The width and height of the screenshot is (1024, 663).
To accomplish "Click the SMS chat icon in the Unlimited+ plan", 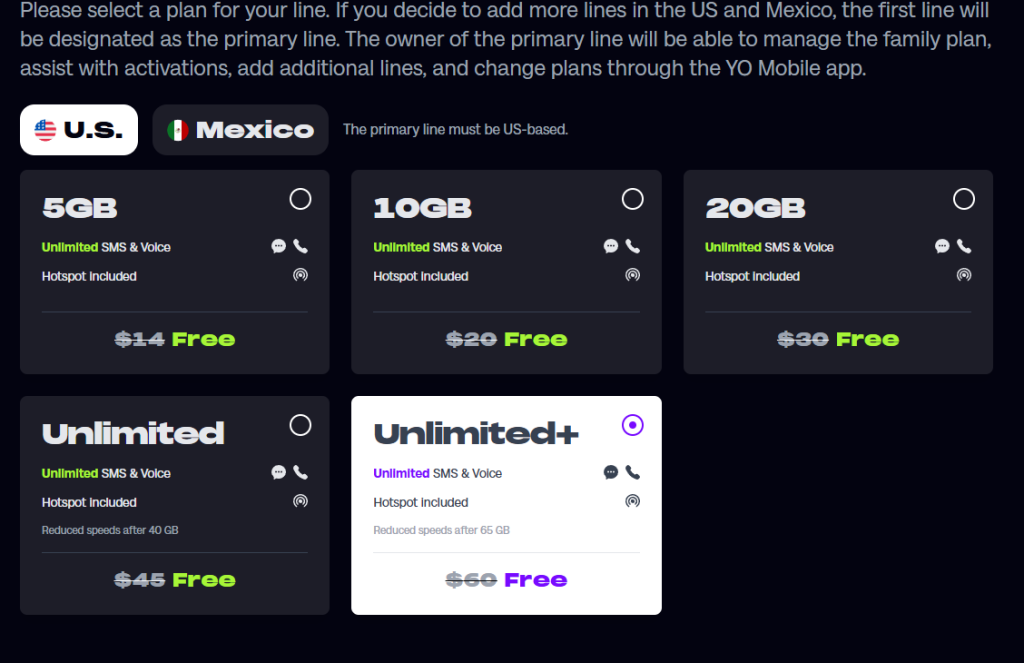I will (x=611, y=472).
